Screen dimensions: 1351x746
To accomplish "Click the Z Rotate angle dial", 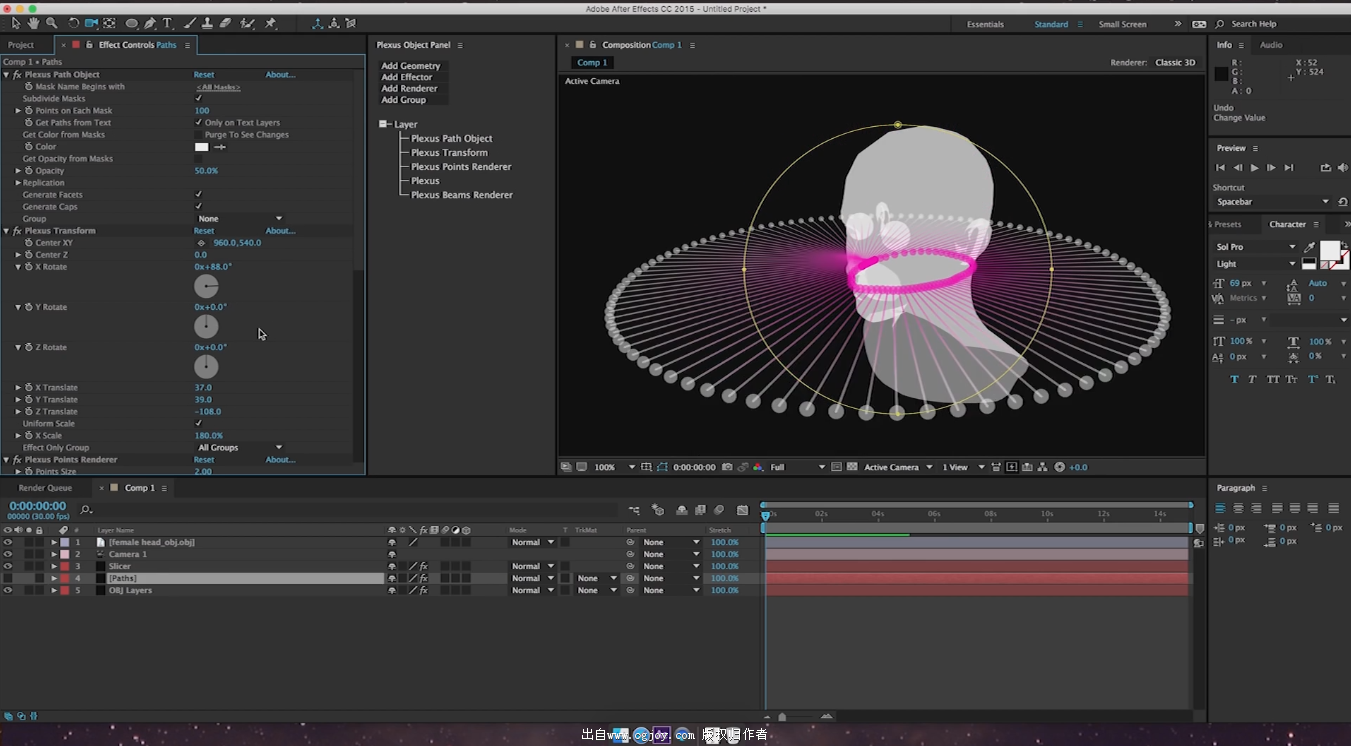I will pos(206,367).
